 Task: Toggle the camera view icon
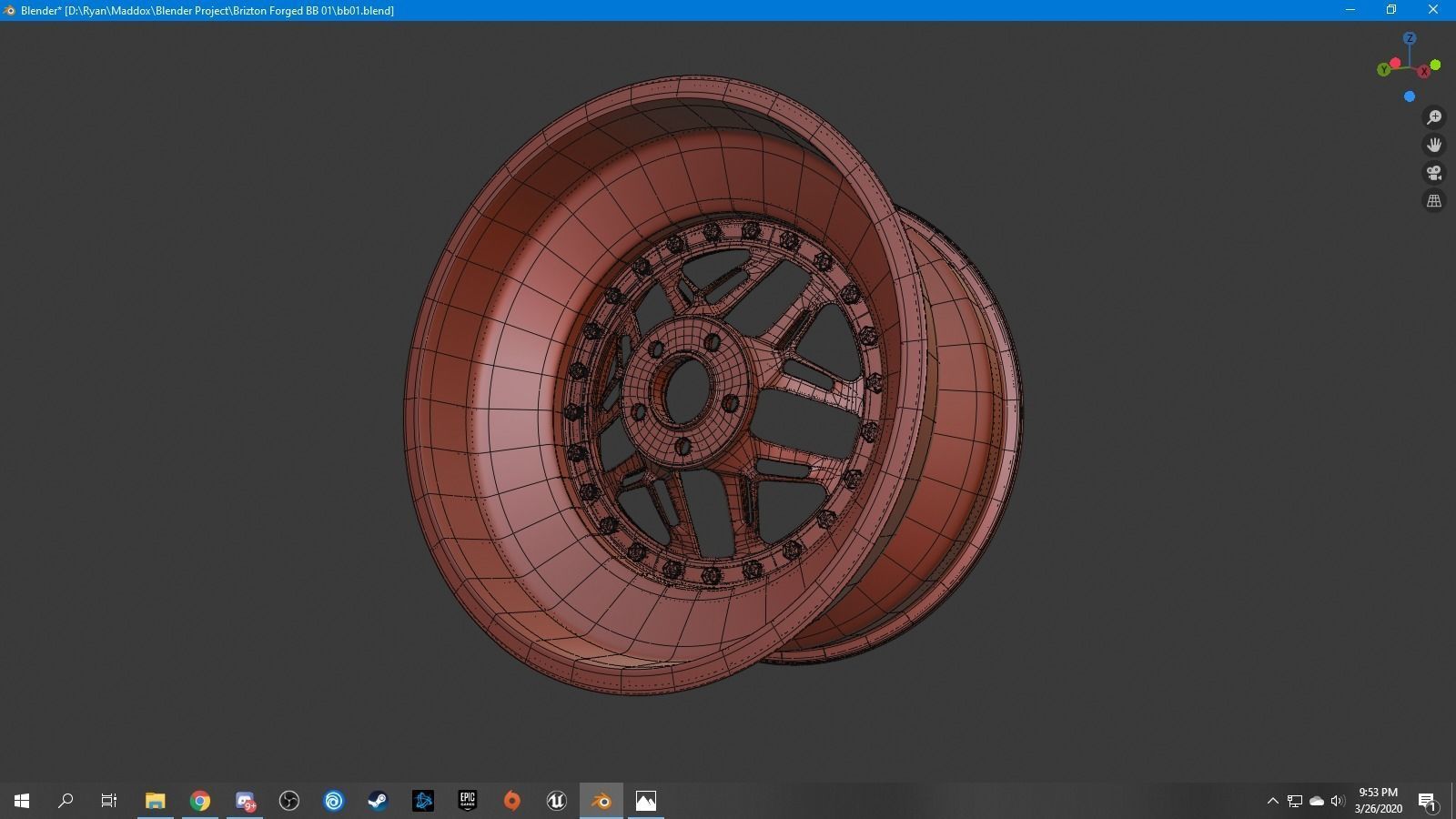pyautogui.click(x=1434, y=173)
